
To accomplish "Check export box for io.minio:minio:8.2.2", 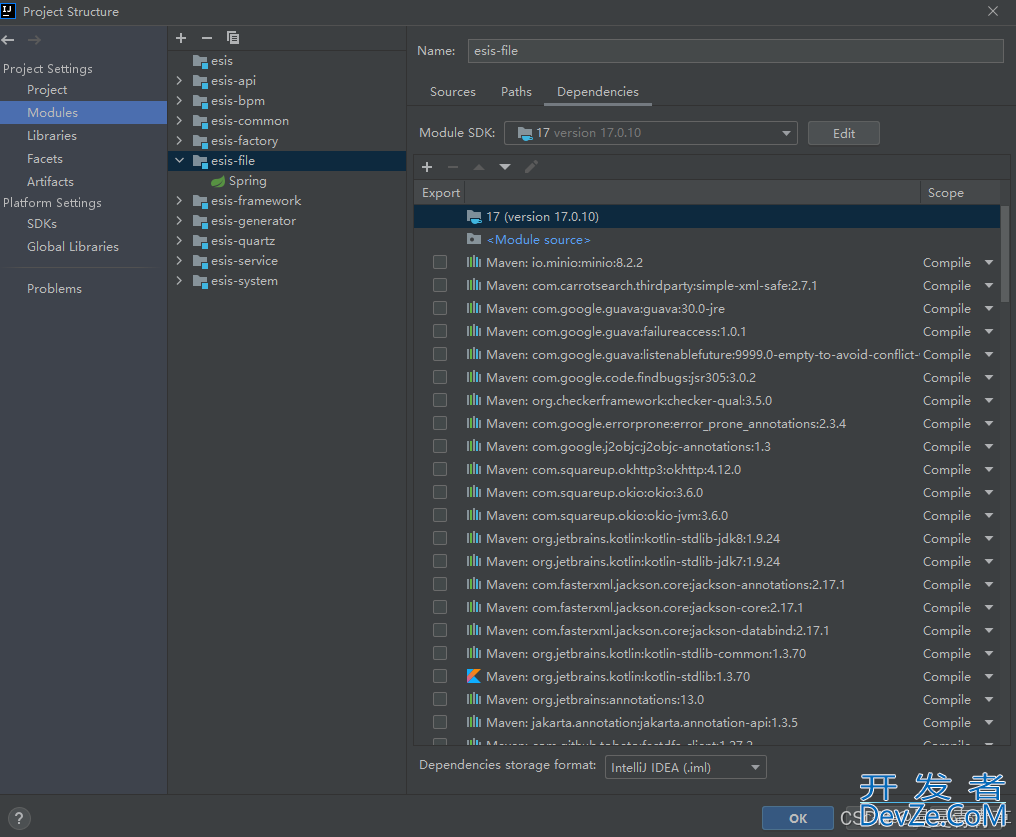I will pos(440,262).
